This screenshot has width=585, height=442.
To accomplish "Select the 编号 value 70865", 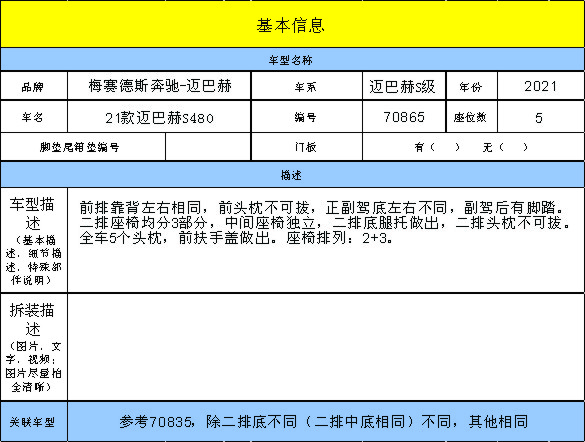I will click(x=404, y=117).
